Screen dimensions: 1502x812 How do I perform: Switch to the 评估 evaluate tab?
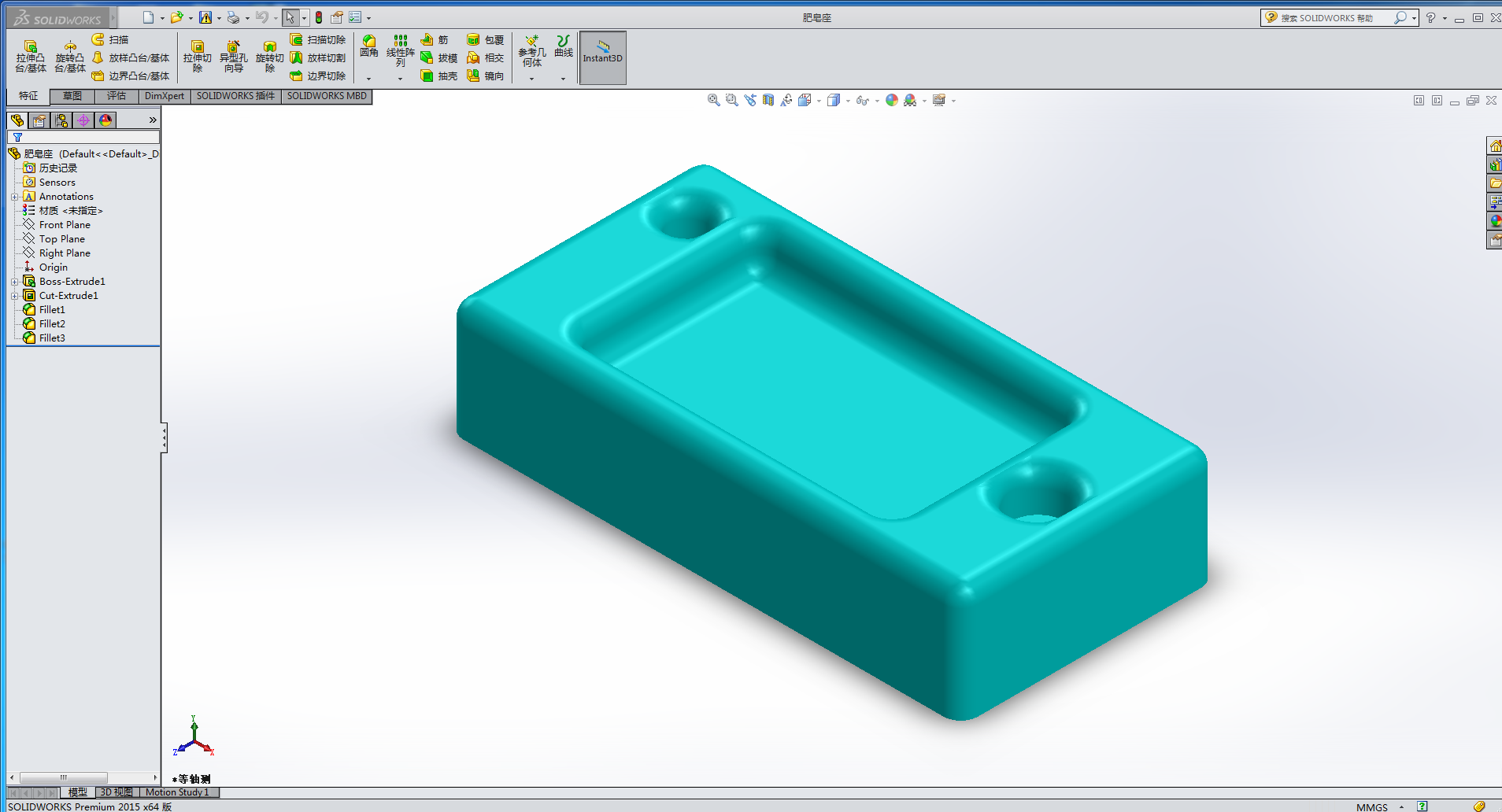pos(117,96)
